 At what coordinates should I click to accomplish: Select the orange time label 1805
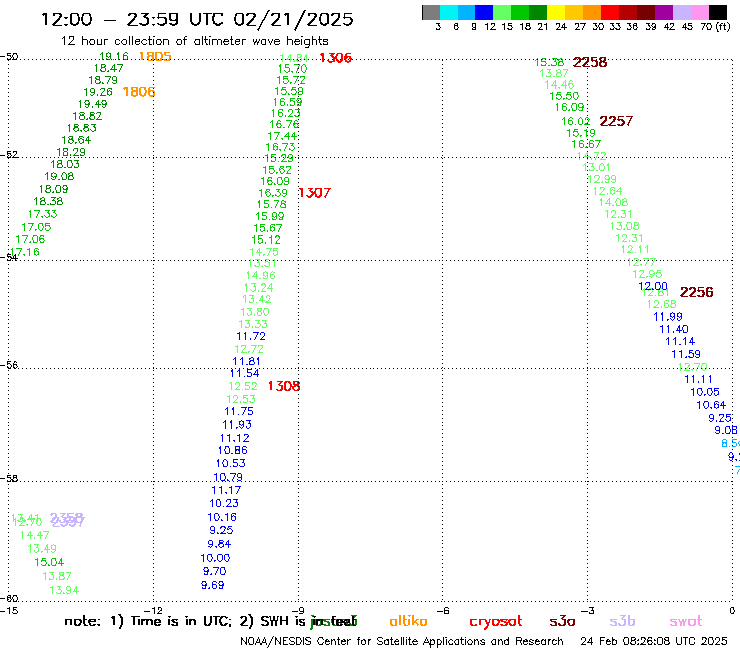pyautogui.click(x=155, y=57)
